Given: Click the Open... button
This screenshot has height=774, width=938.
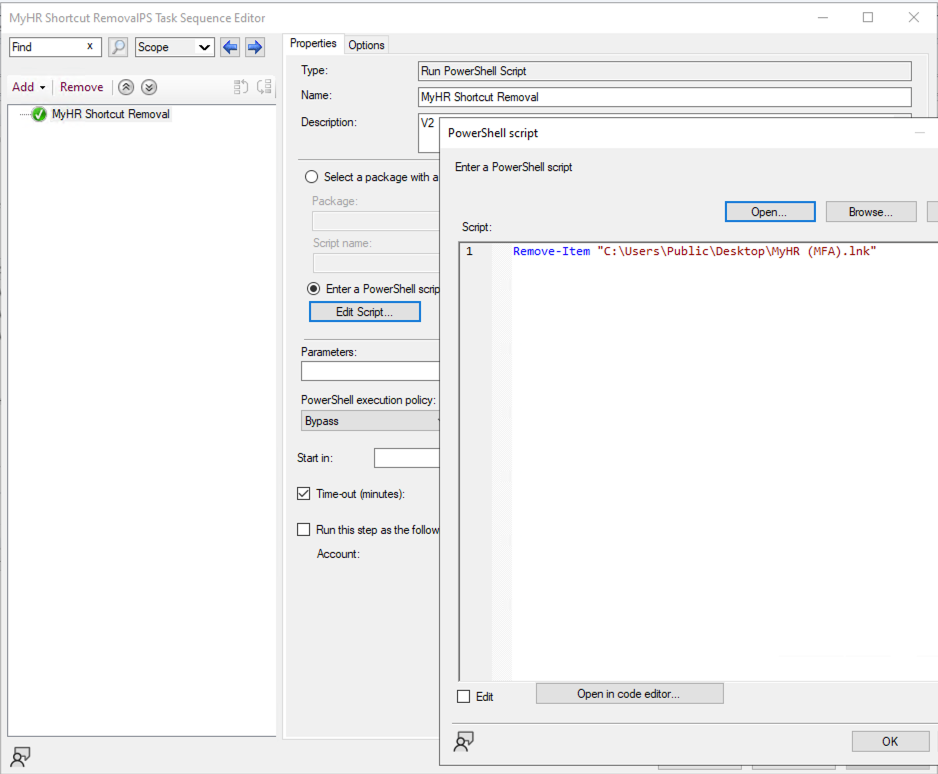Looking at the screenshot, I should tap(770, 212).
